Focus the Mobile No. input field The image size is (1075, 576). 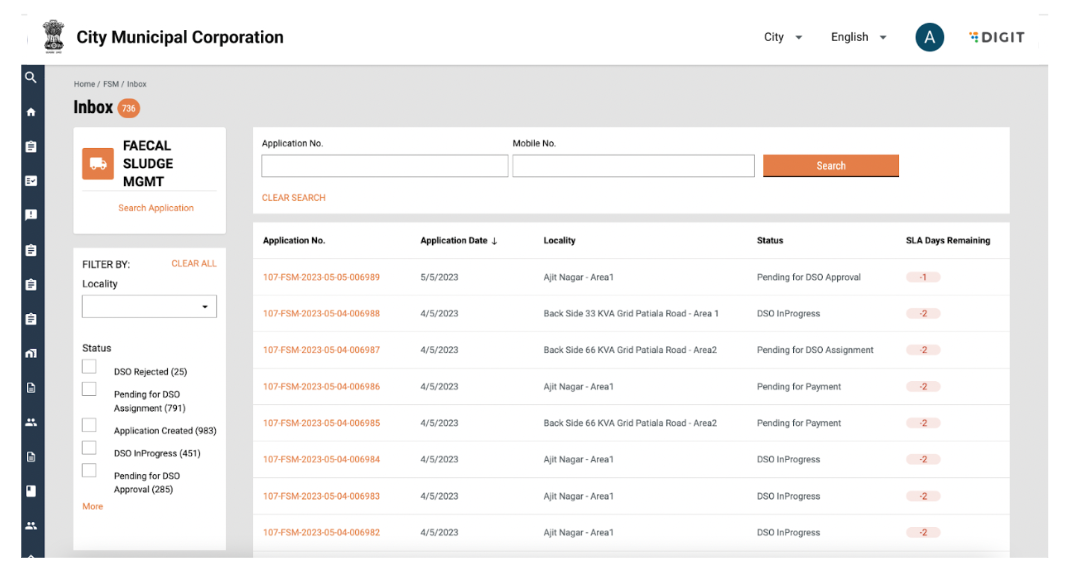(x=633, y=166)
